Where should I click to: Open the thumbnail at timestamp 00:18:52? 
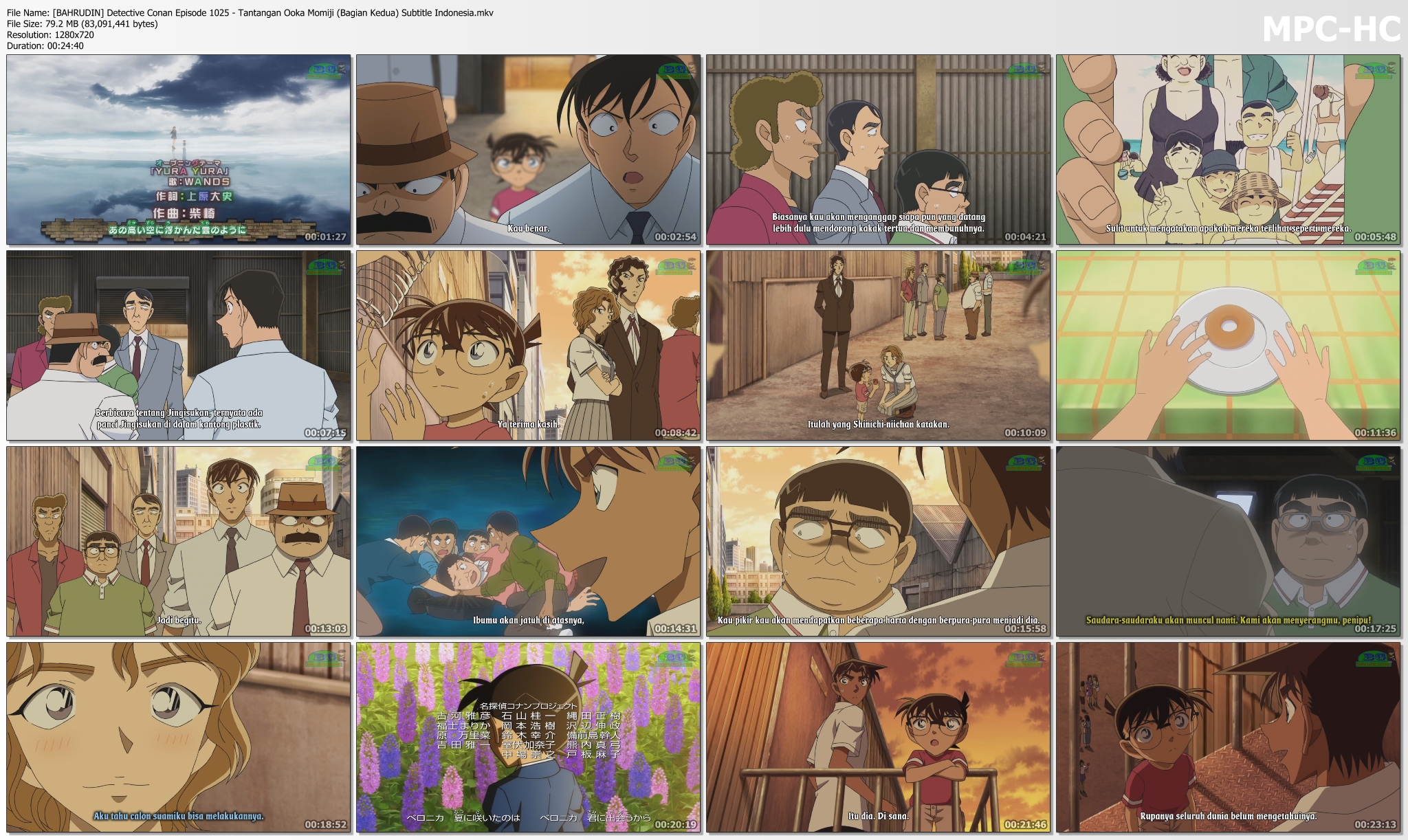click(179, 737)
